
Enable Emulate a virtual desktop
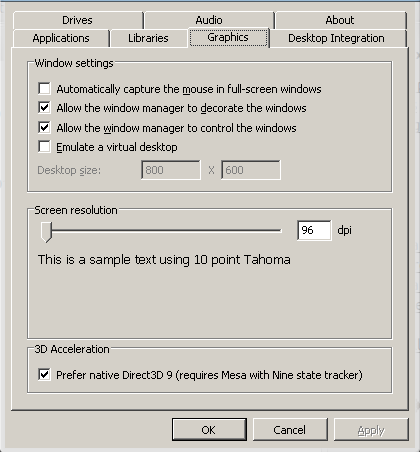tap(44, 147)
